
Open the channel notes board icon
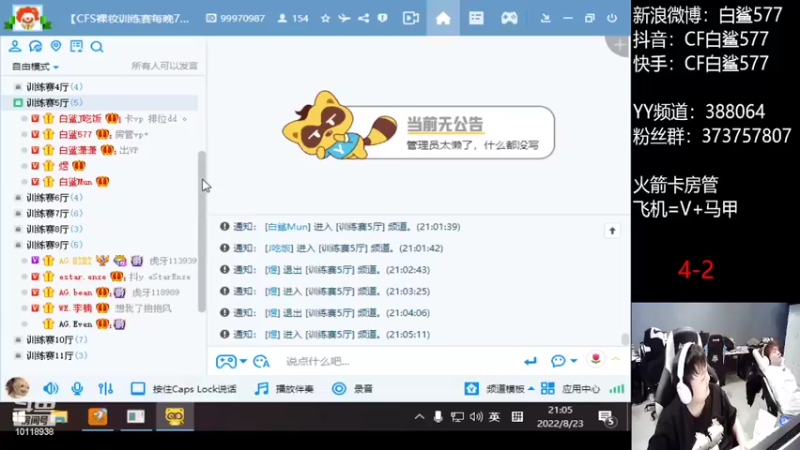pyautogui.click(x=76, y=46)
